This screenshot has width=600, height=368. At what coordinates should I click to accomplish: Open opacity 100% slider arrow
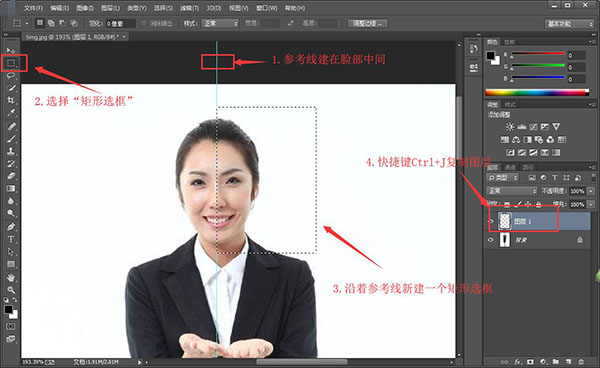pyautogui.click(x=591, y=191)
